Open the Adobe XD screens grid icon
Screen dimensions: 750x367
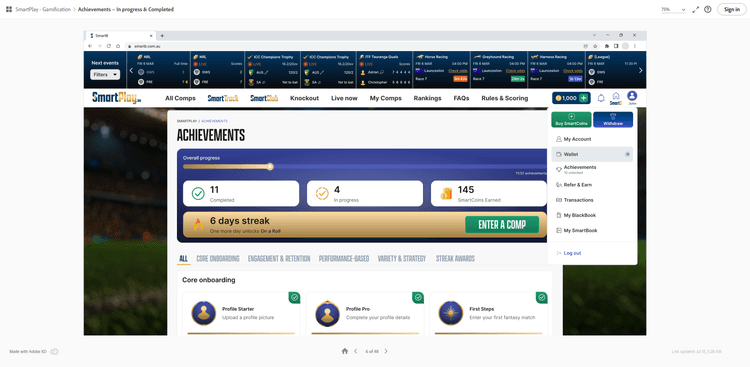(x=9, y=10)
